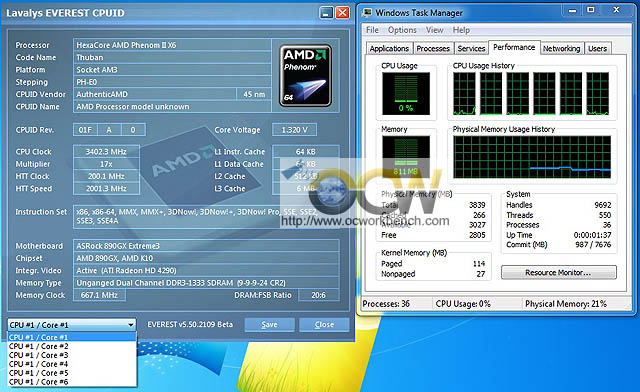Click the Up Time 0:00:01:37 value
Screen dimensions: 640x392
(x=592, y=235)
